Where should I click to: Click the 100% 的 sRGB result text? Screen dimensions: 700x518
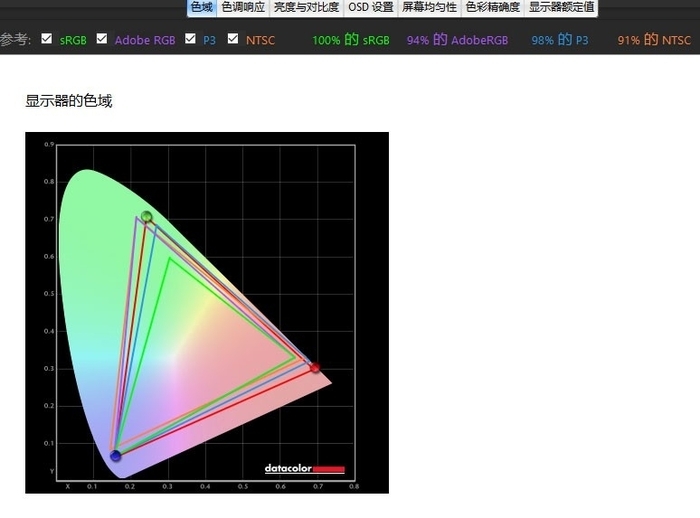[351, 40]
